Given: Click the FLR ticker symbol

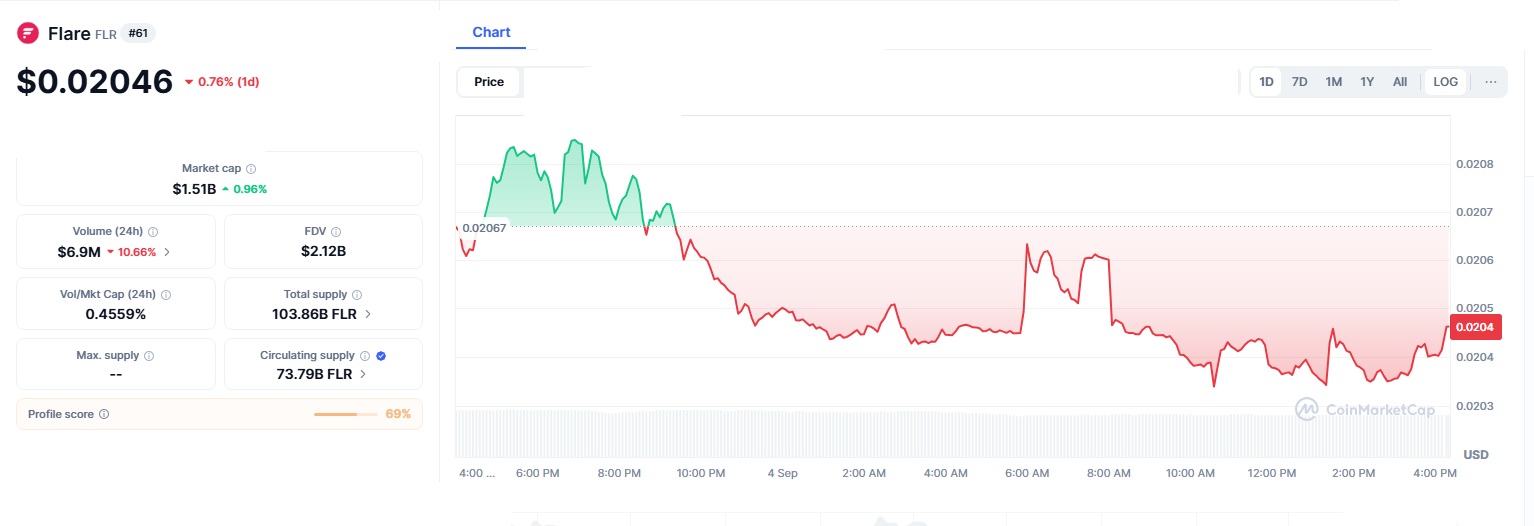Looking at the screenshot, I should point(106,34).
